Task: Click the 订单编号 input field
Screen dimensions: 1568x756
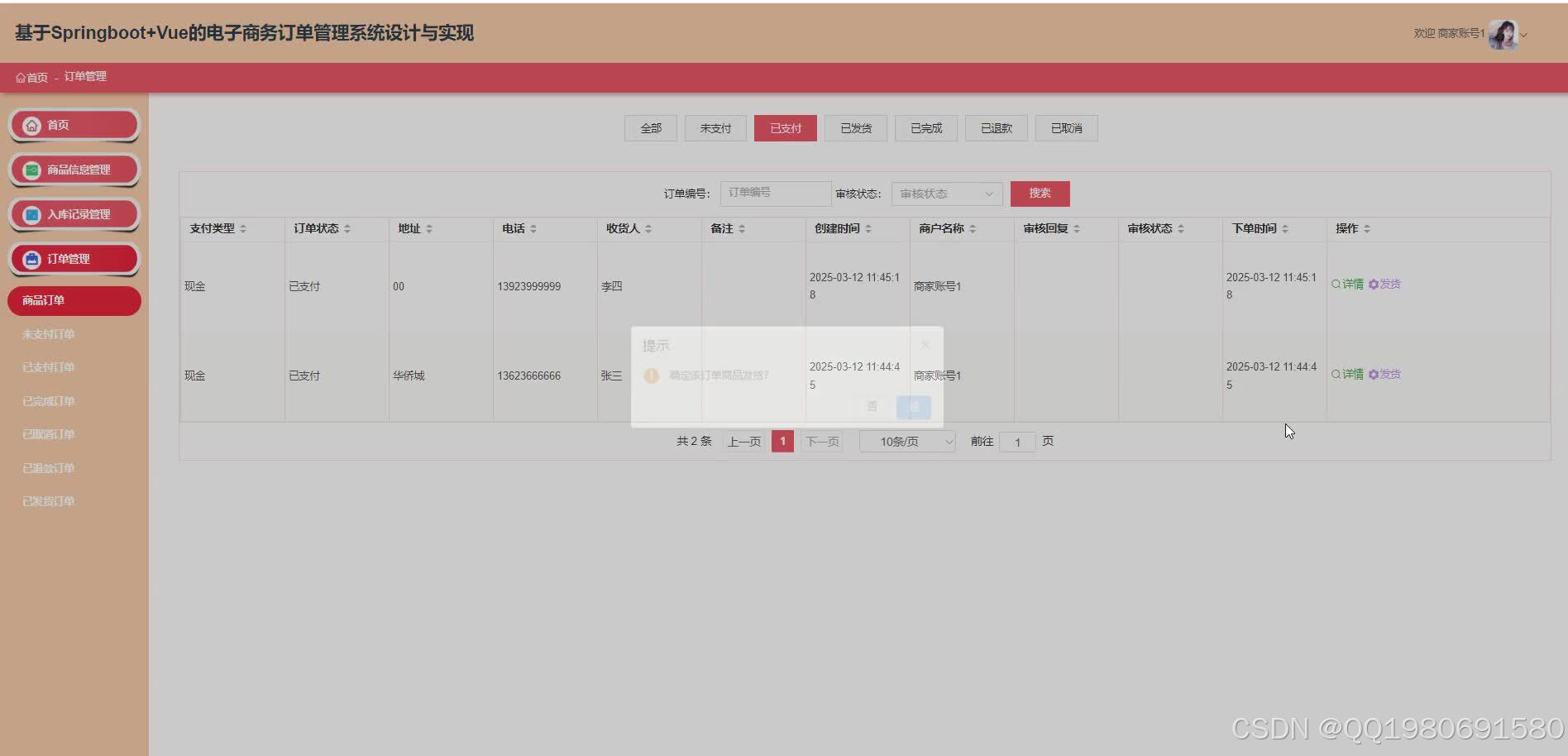Action: point(774,193)
